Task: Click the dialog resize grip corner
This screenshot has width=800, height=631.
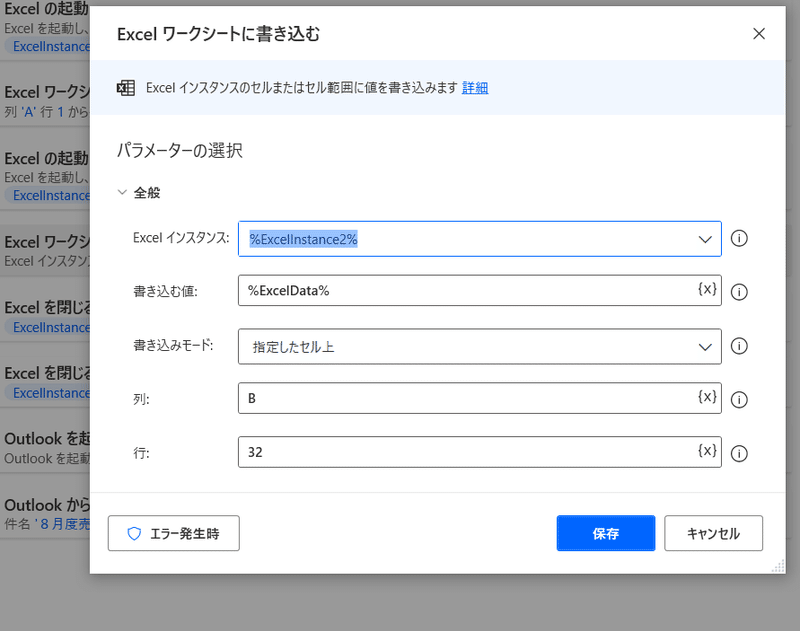Action: point(778,566)
